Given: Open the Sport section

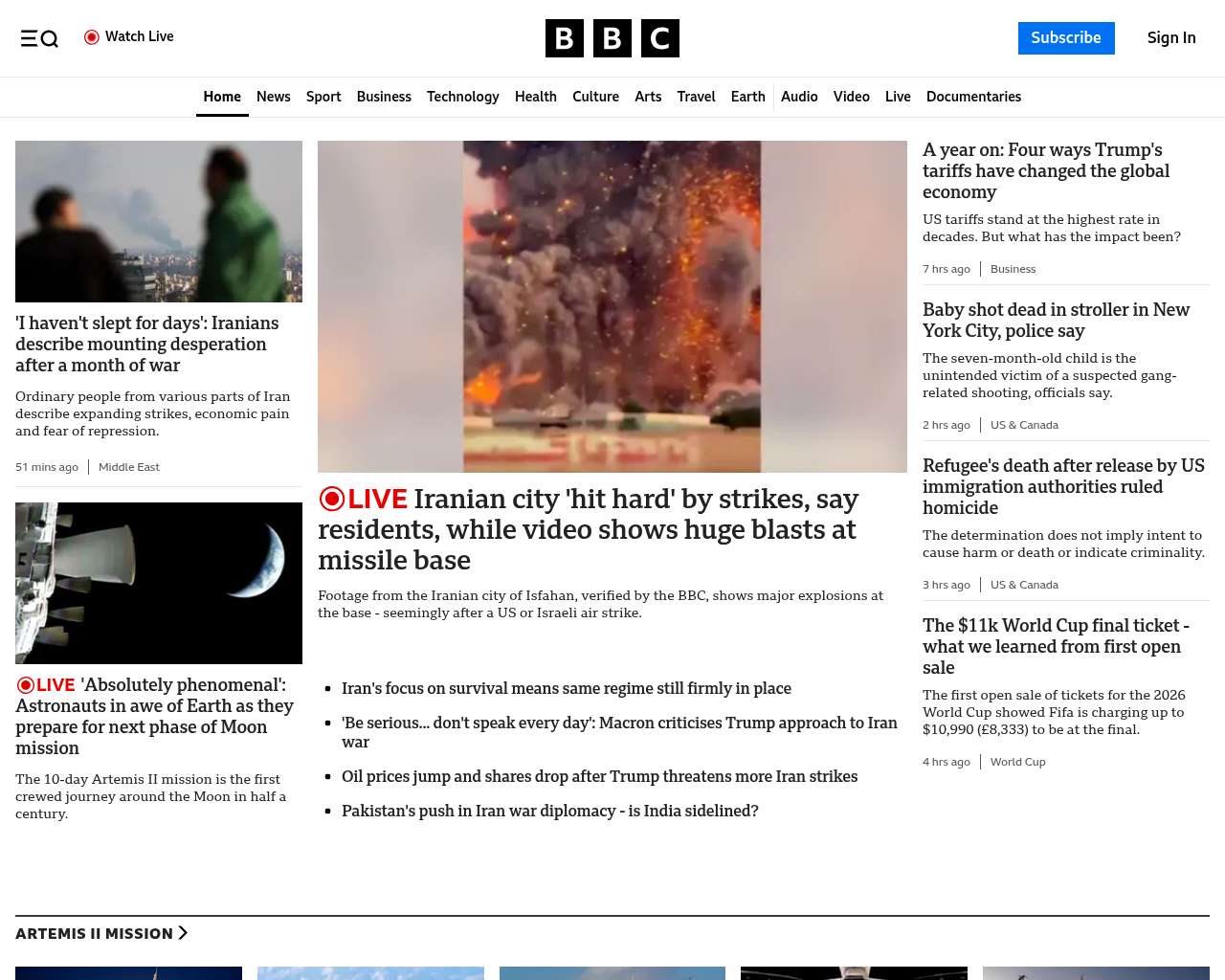Looking at the screenshot, I should 323,97.
